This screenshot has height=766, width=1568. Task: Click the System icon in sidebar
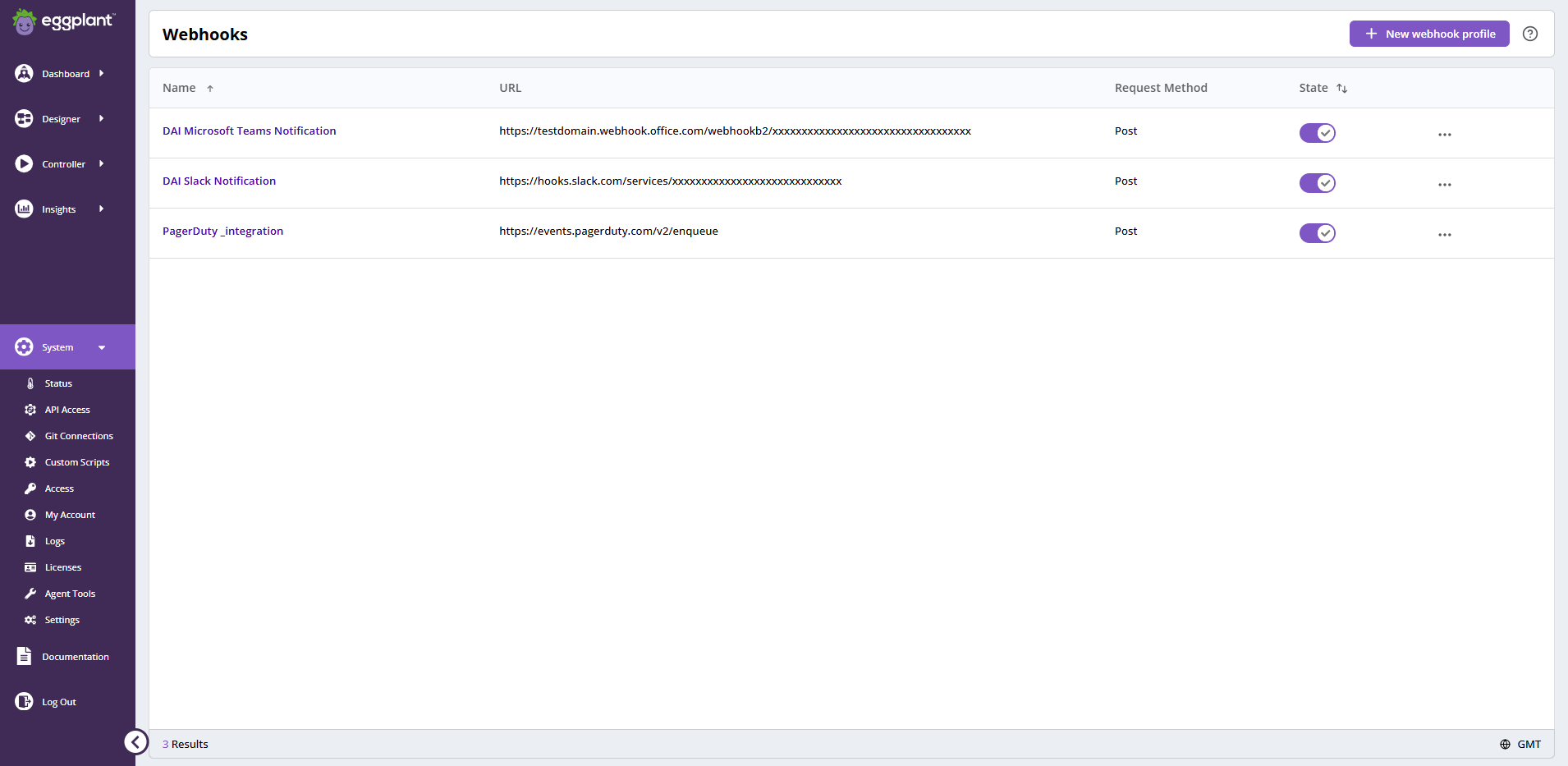click(24, 346)
